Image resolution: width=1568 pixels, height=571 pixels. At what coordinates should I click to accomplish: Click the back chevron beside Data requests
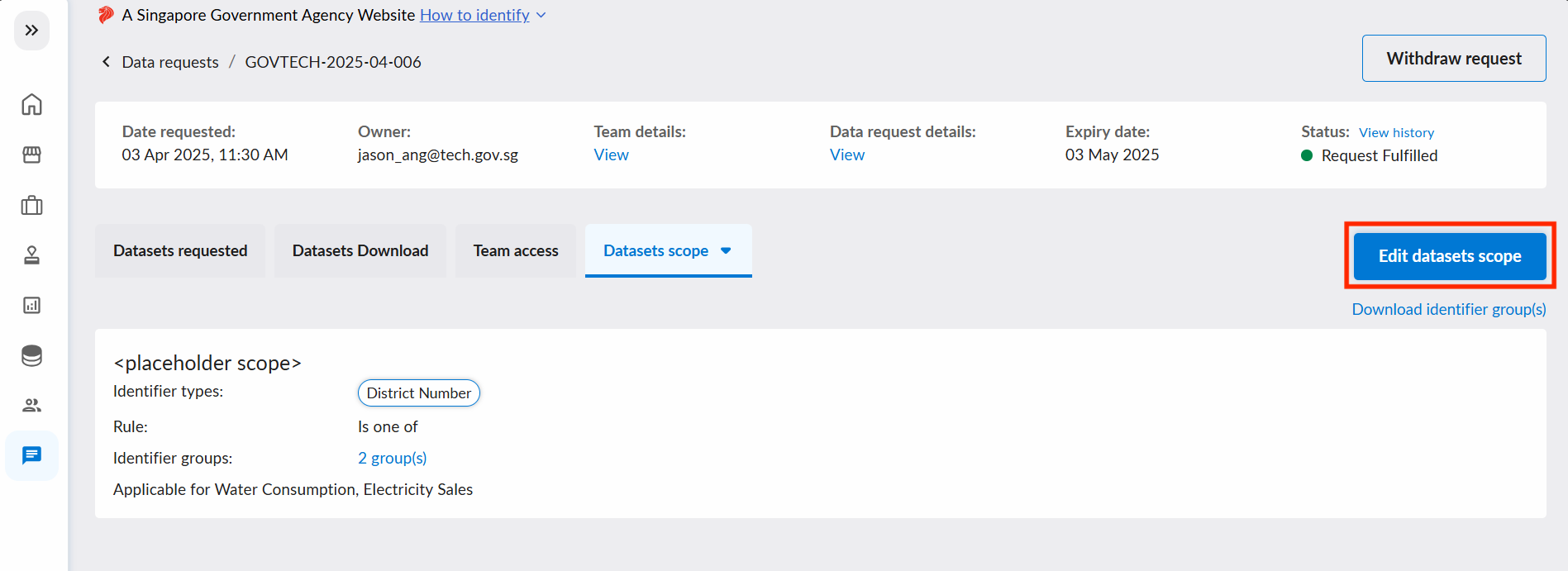[x=106, y=62]
